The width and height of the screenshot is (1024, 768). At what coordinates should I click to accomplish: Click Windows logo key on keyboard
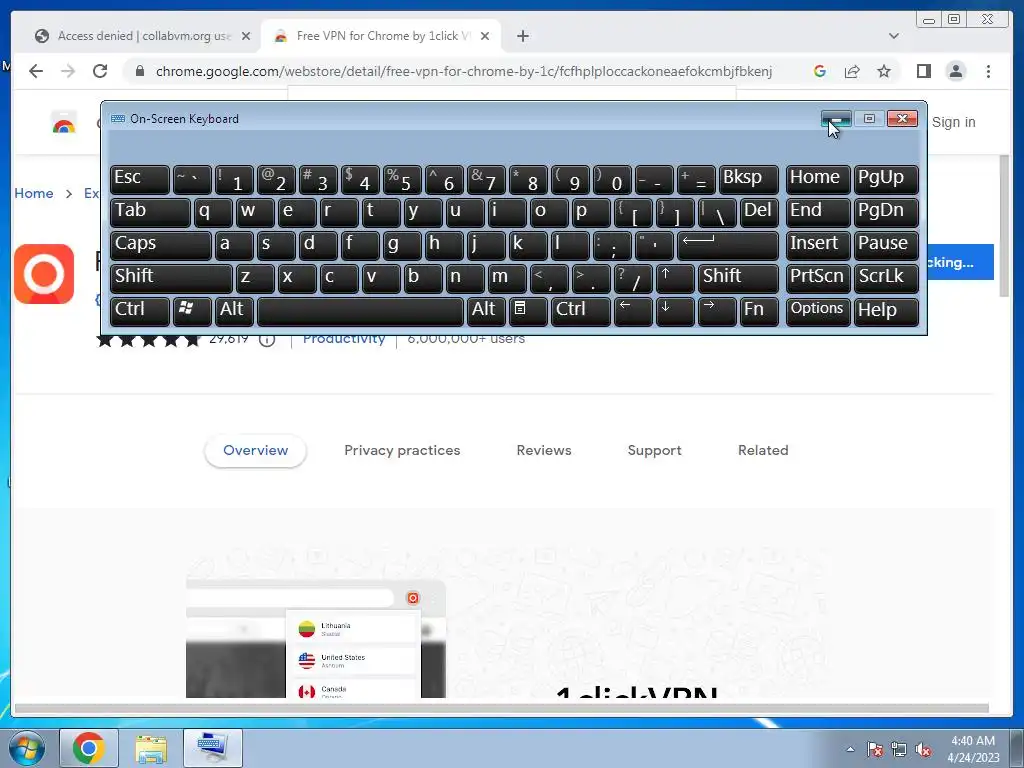(x=191, y=311)
